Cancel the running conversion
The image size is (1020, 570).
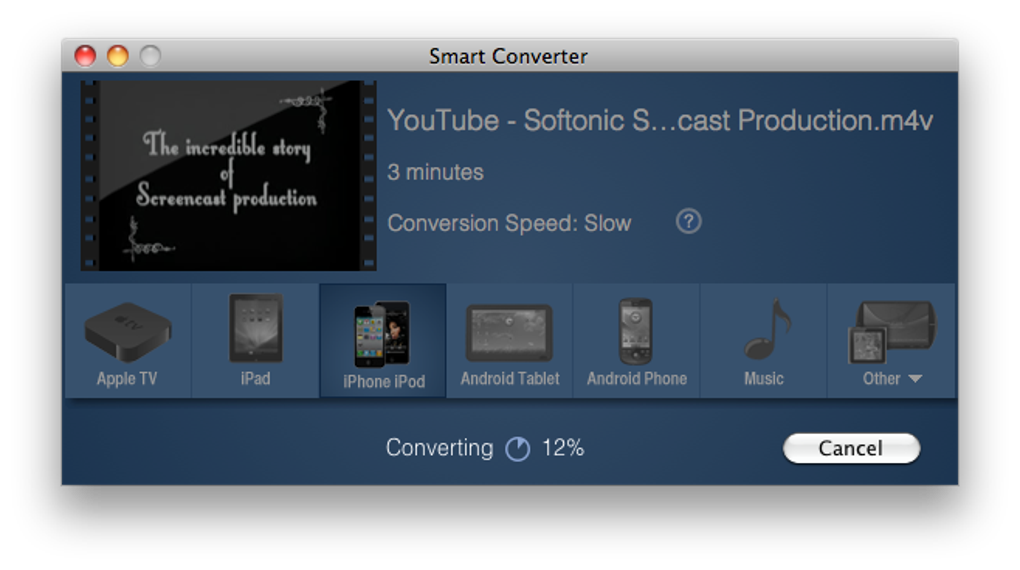tap(851, 448)
